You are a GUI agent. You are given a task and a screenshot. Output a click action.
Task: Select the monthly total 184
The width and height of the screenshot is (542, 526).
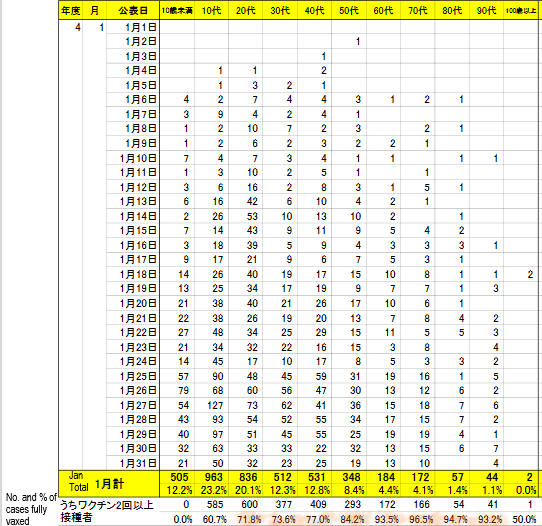[386, 477]
